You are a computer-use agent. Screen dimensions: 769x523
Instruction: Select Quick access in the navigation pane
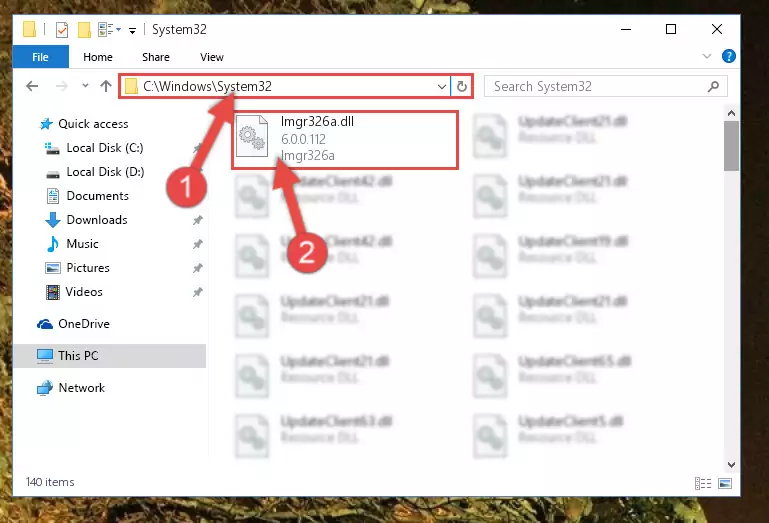(93, 124)
